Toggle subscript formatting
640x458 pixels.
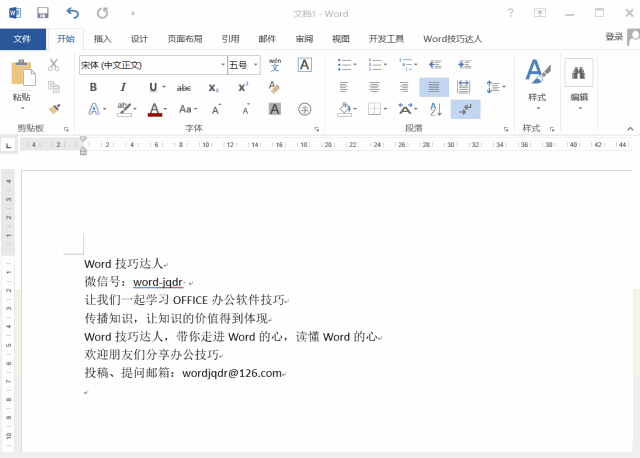tap(213, 88)
